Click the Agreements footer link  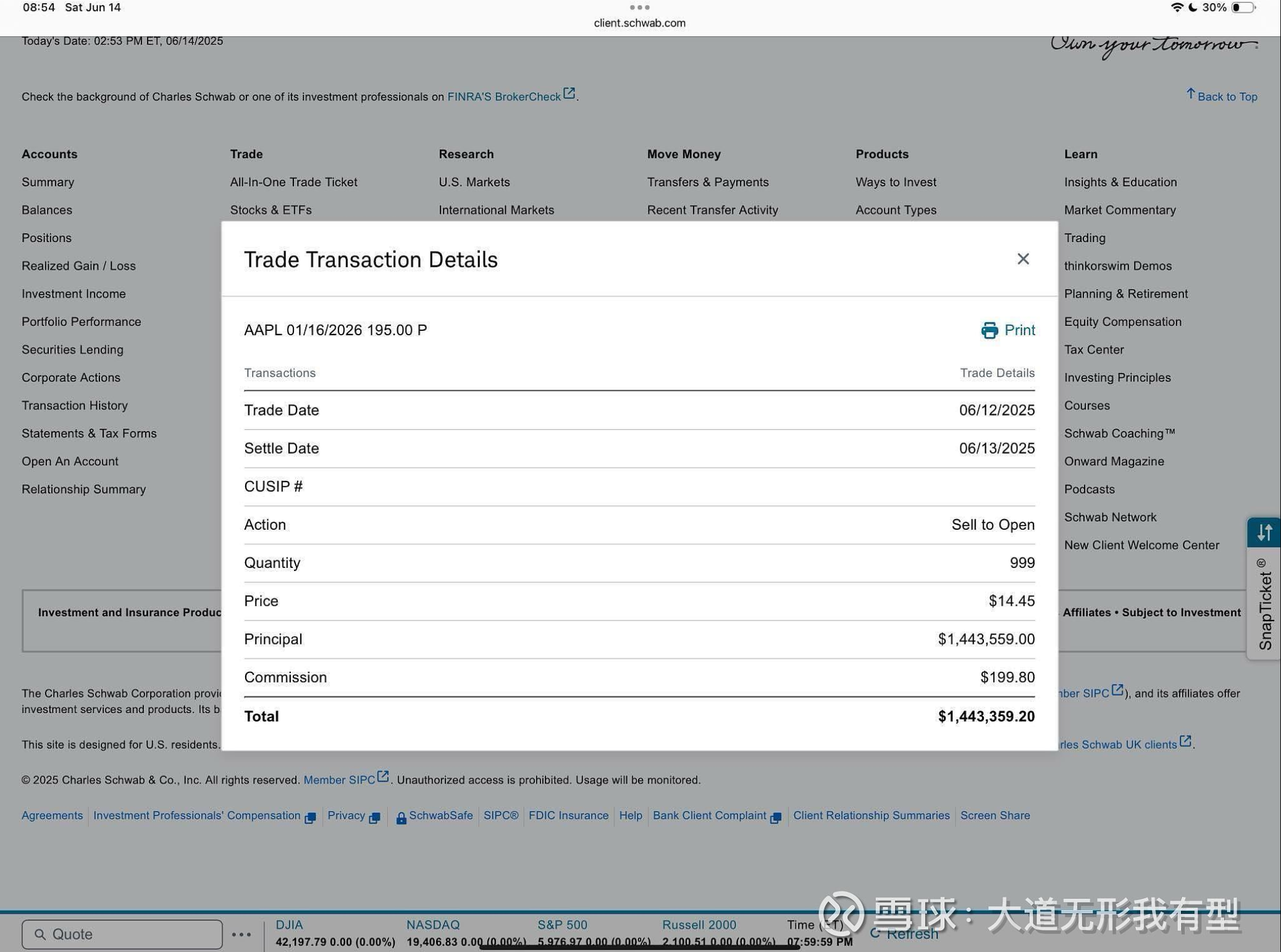click(52, 816)
